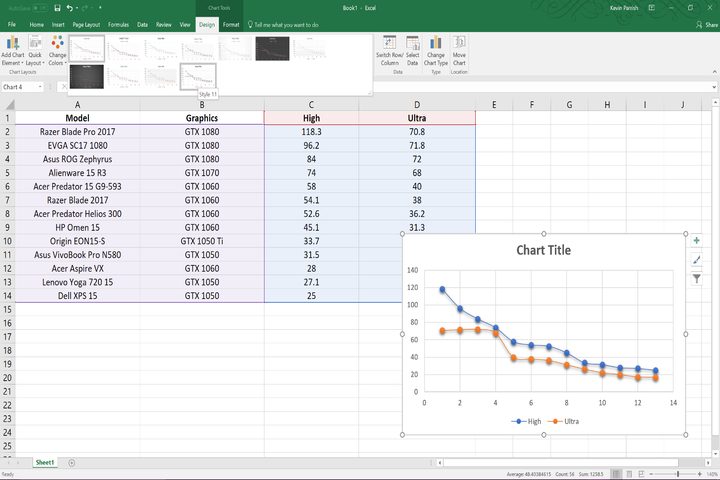Viewport: 720px width, 480px height.
Task: Click the Change Chart Type button
Action: coord(436,51)
